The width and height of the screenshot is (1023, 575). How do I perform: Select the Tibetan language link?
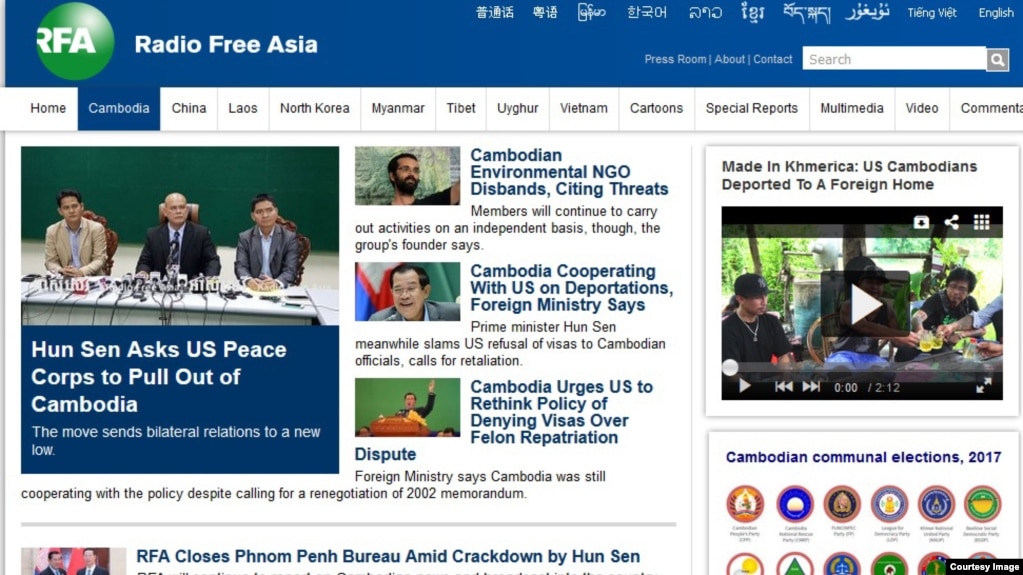tap(806, 13)
